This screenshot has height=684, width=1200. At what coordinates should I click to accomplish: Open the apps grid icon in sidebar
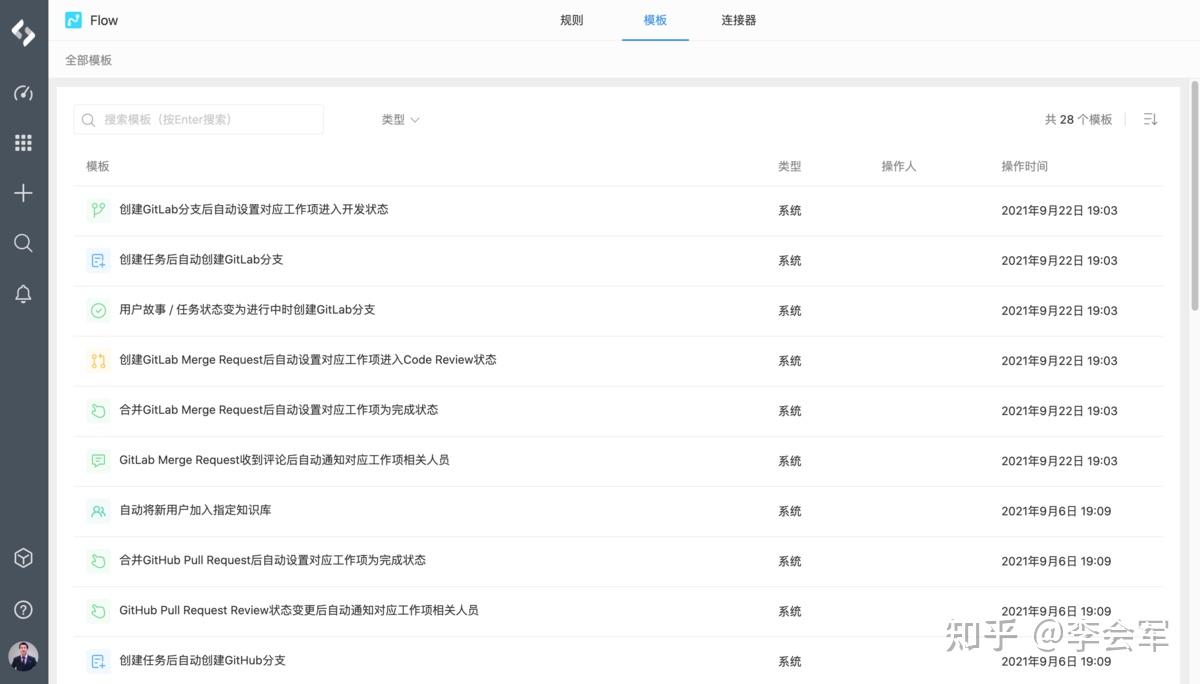pyautogui.click(x=23, y=142)
